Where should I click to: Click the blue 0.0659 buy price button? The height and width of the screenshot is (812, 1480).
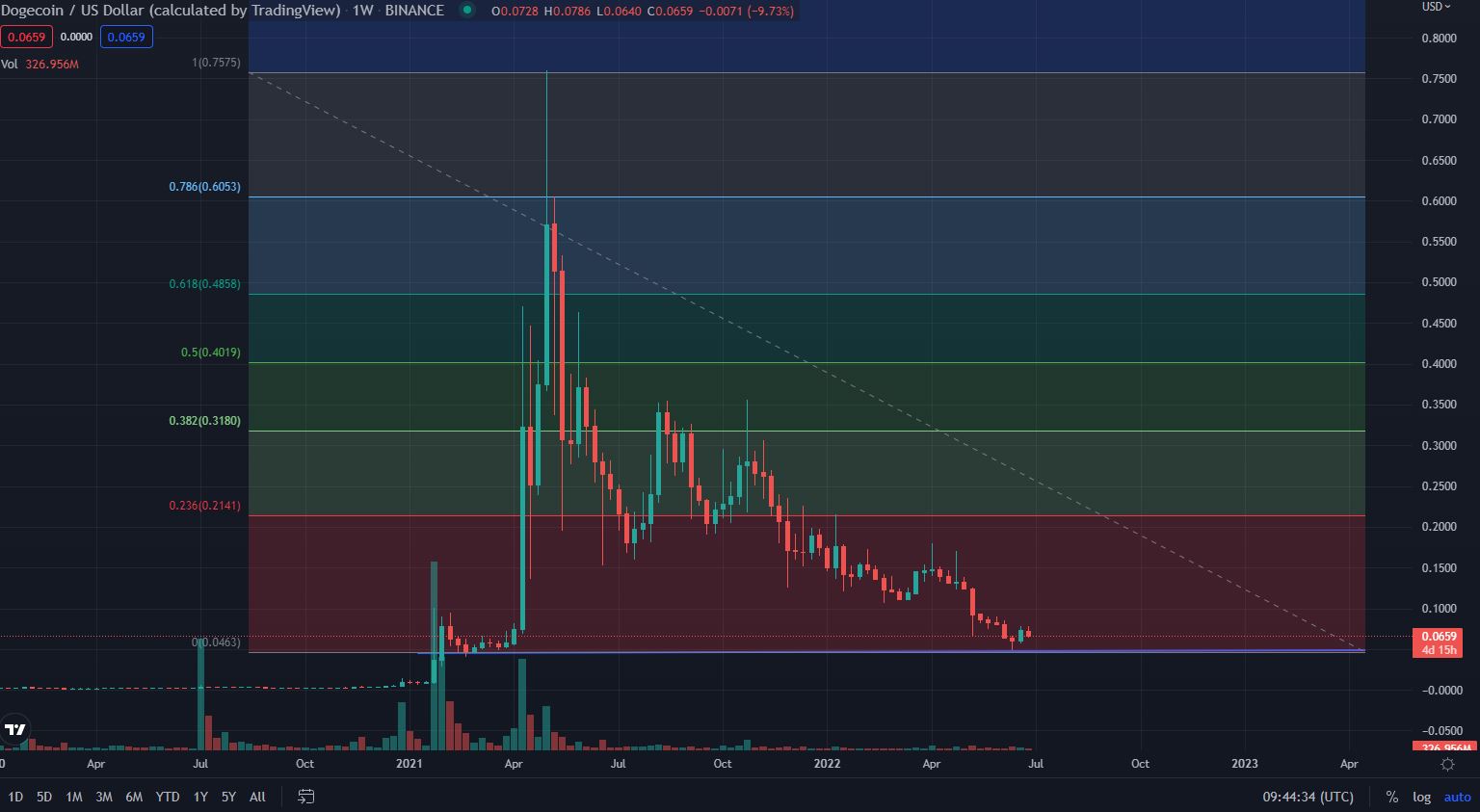click(x=126, y=38)
